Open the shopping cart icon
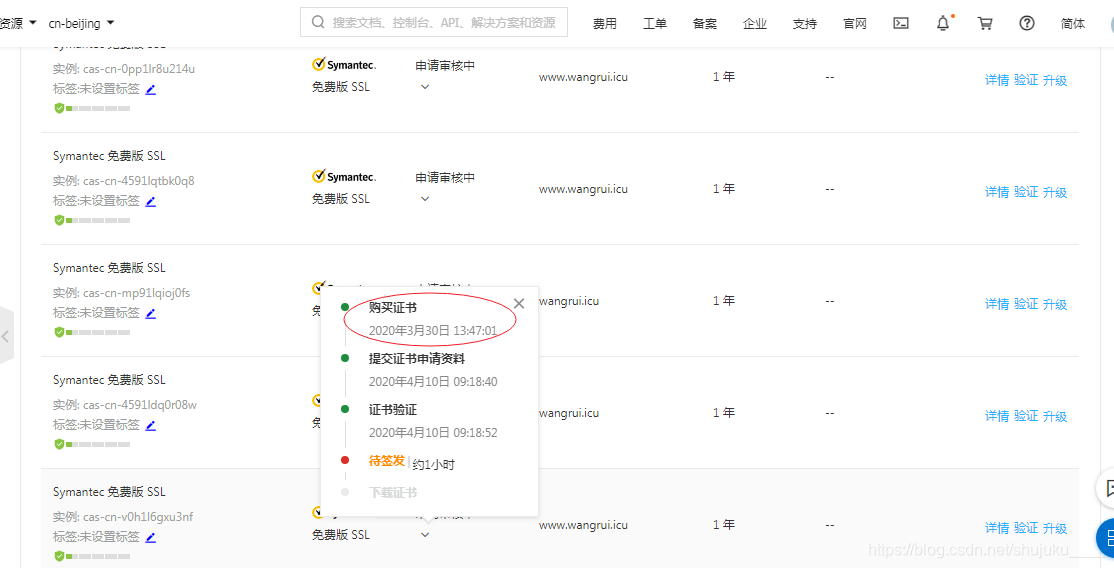Image resolution: width=1114 pixels, height=568 pixels. [x=985, y=23]
